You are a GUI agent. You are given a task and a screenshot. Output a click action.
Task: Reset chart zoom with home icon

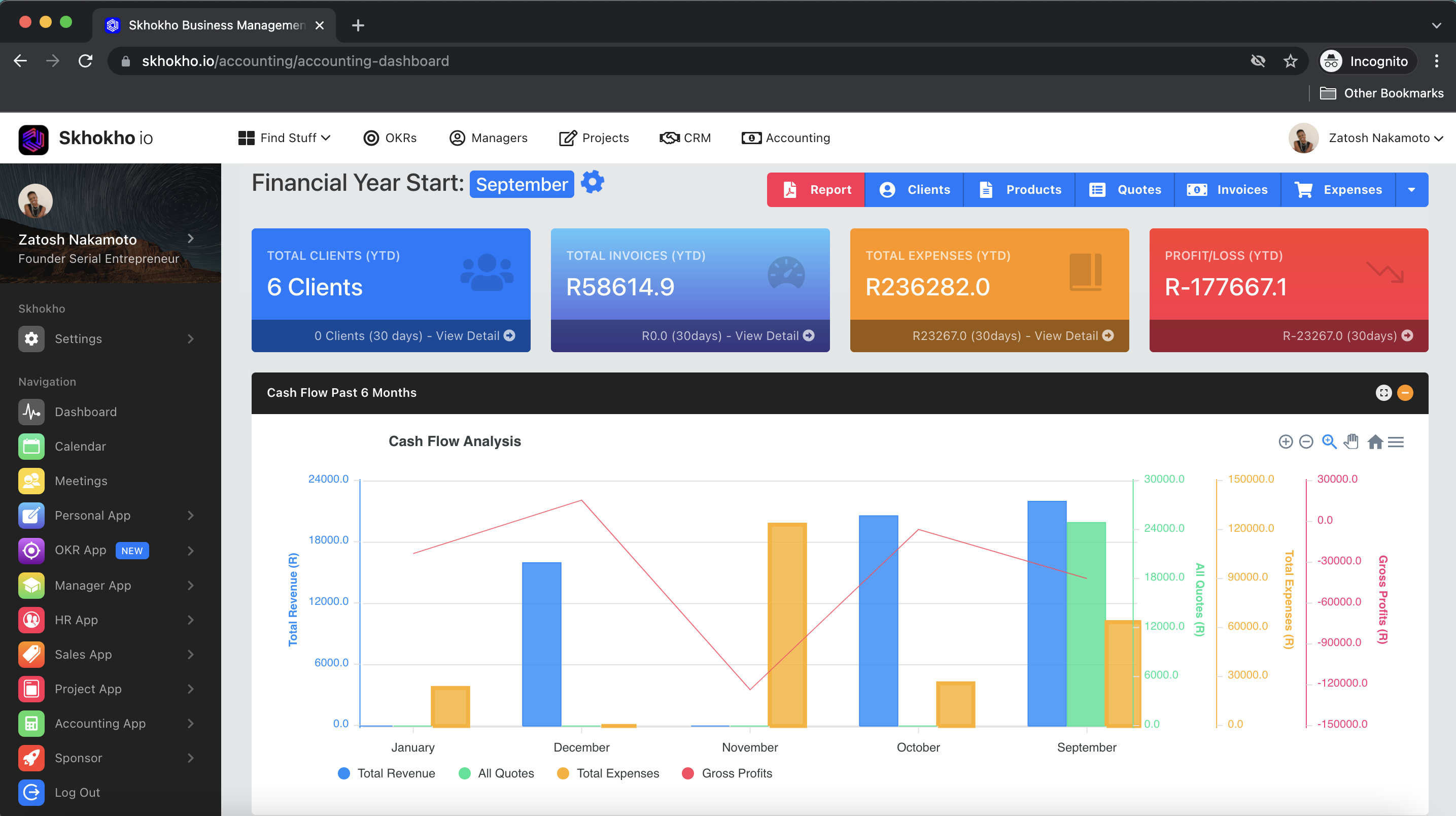[x=1375, y=441]
